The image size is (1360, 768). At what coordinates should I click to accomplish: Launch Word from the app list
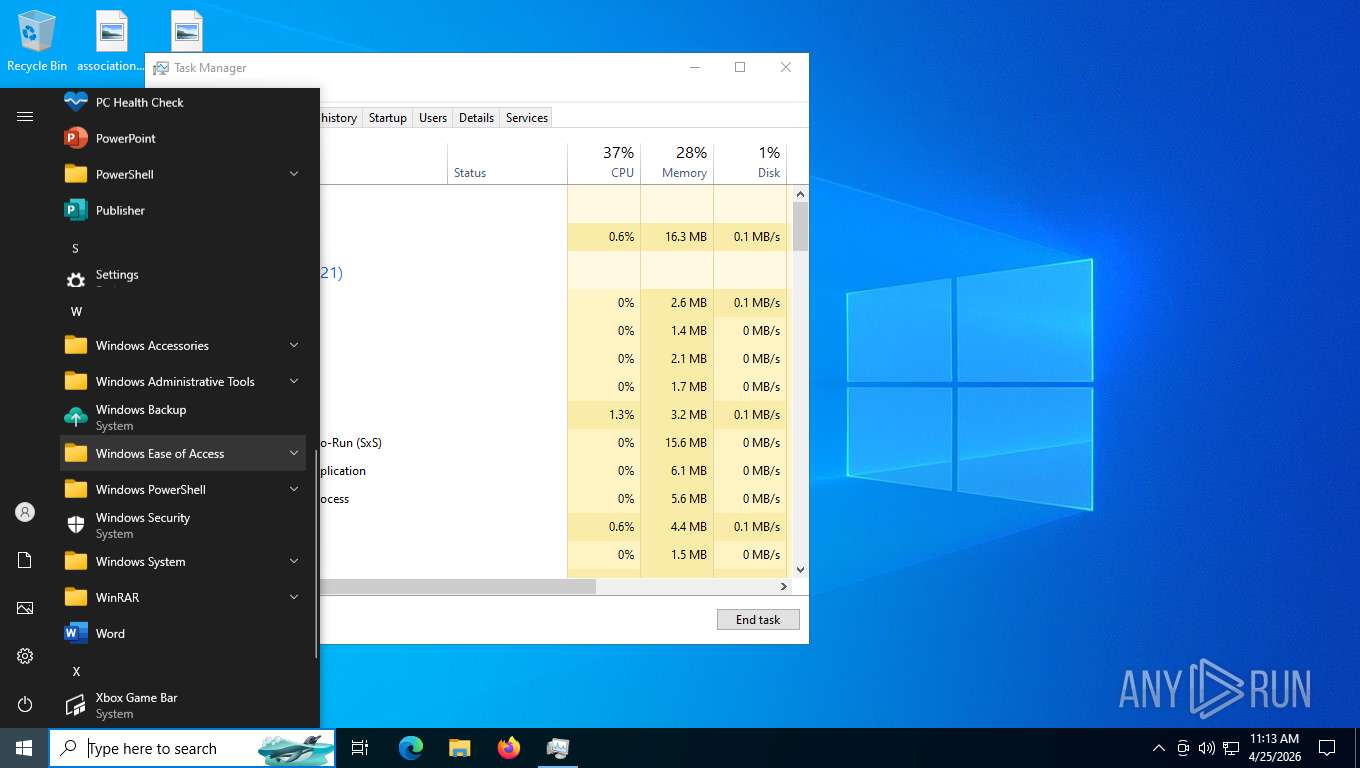184,633
